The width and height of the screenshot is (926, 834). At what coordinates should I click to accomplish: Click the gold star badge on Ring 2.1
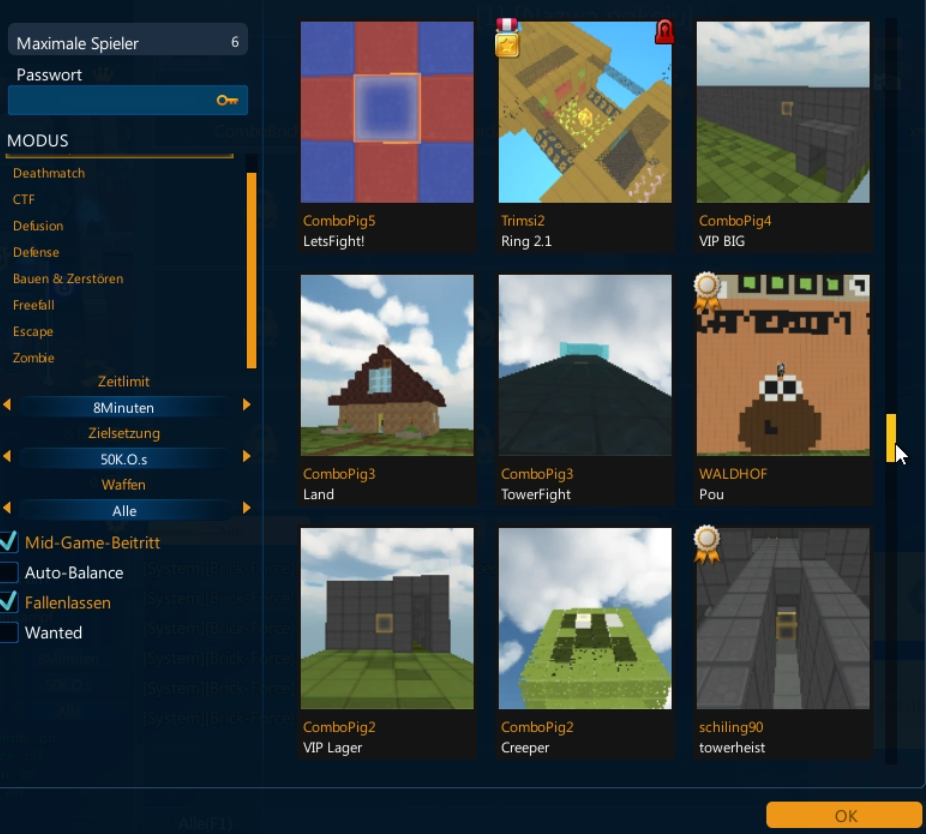tap(507, 42)
